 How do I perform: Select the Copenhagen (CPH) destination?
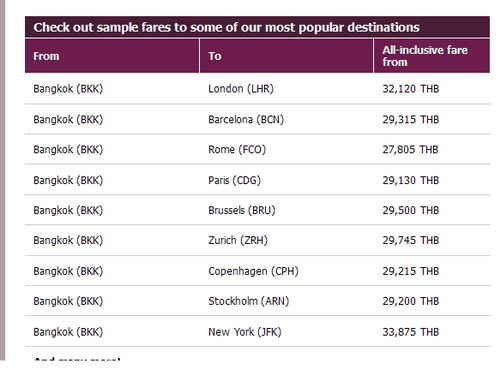[253, 271]
